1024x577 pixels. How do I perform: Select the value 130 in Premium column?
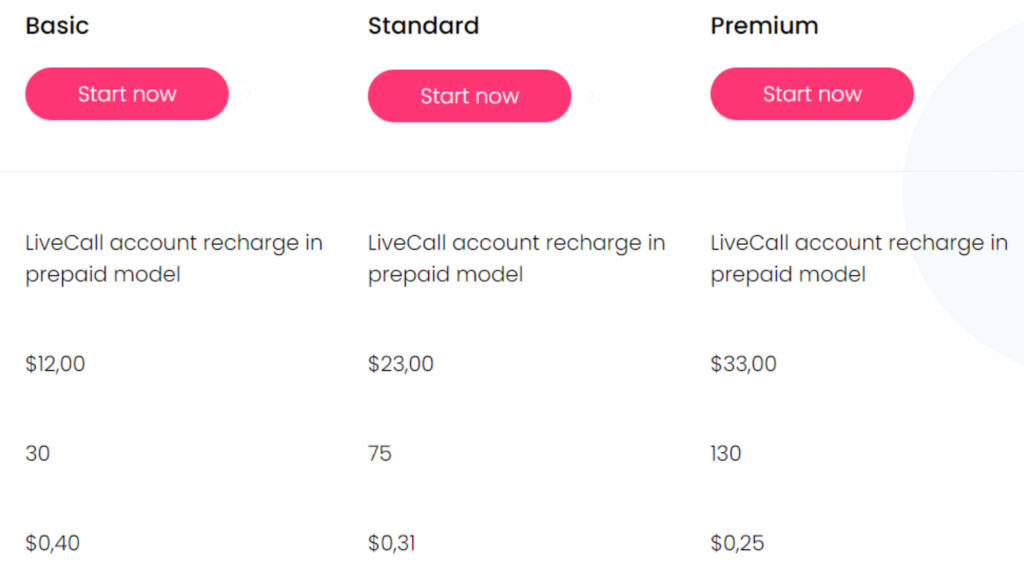726,454
